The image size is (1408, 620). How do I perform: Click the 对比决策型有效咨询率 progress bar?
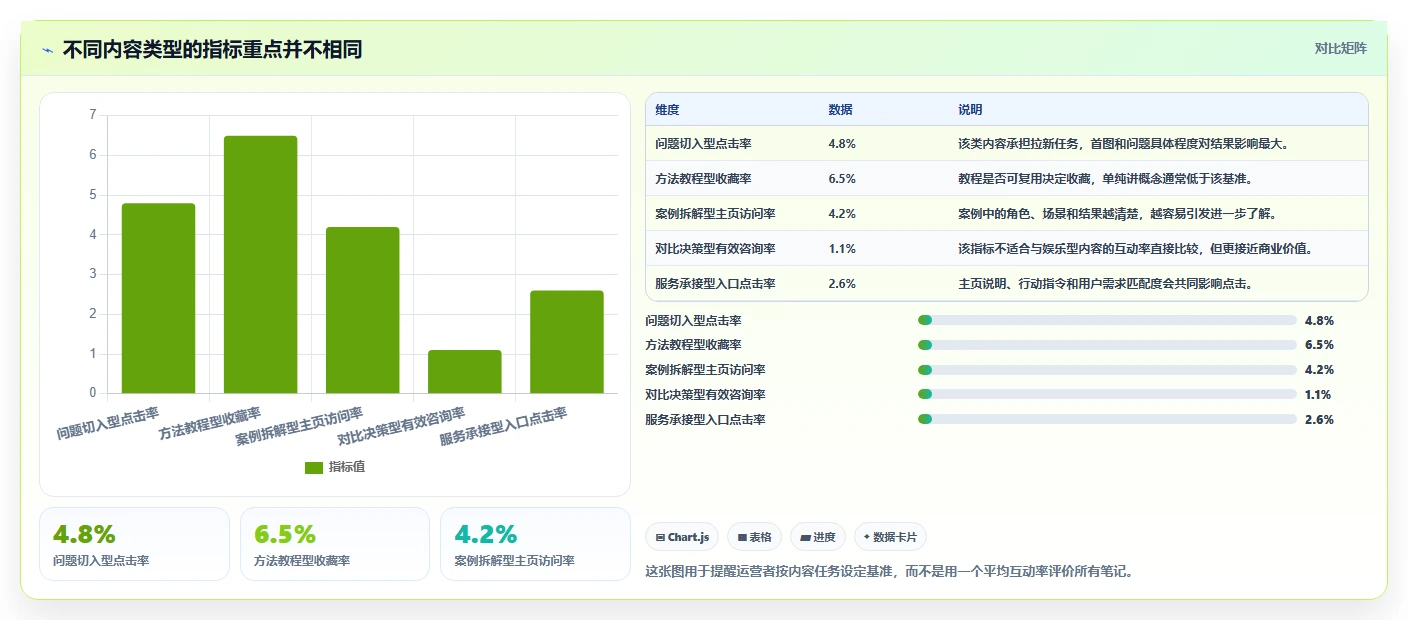[x=1107, y=395]
